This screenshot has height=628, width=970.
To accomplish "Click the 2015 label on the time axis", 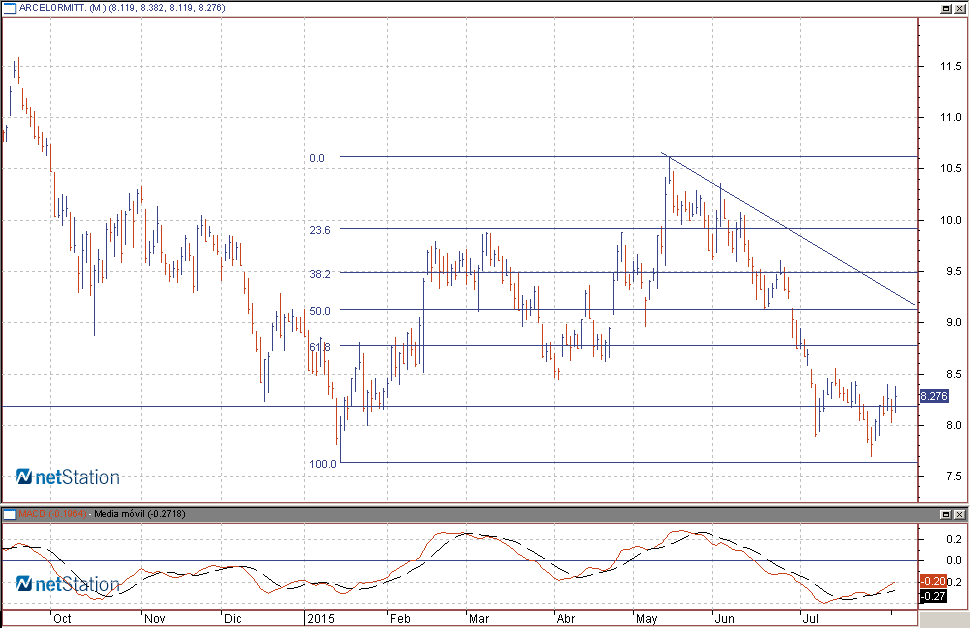I will click(320, 618).
